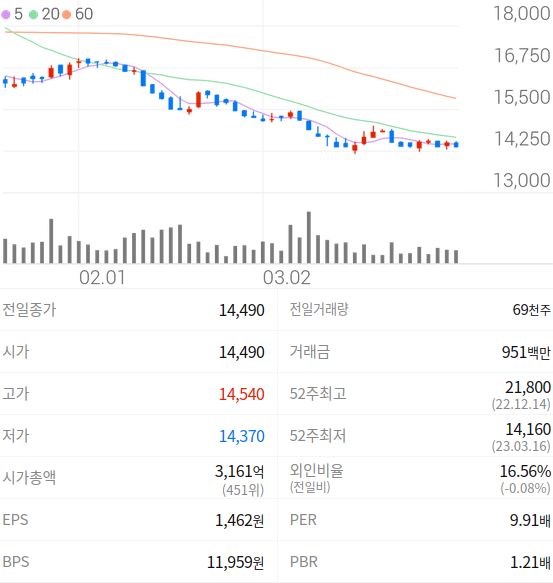
Task: Click the trading value 951백만
Action: [x=526, y=352]
